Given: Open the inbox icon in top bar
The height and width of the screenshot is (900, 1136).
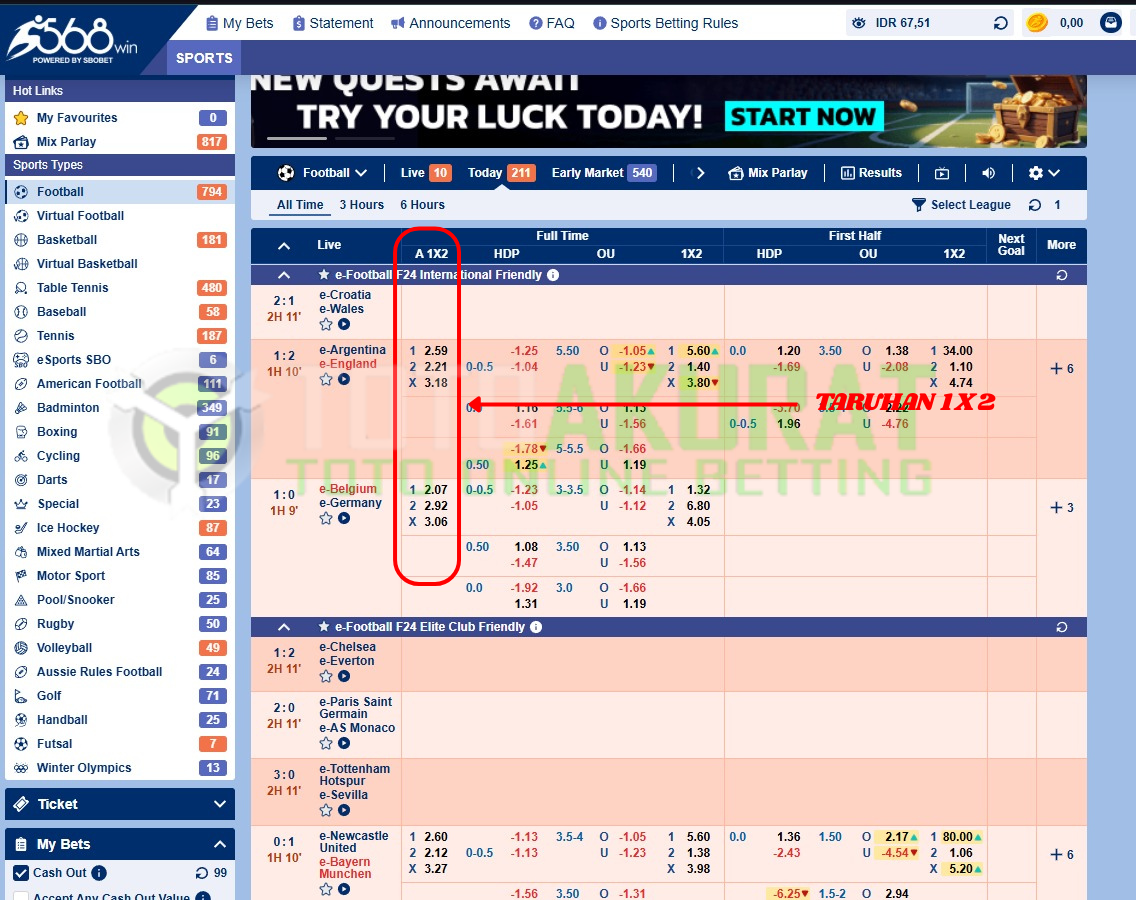Looking at the screenshot, I should tap(1110, 23).
